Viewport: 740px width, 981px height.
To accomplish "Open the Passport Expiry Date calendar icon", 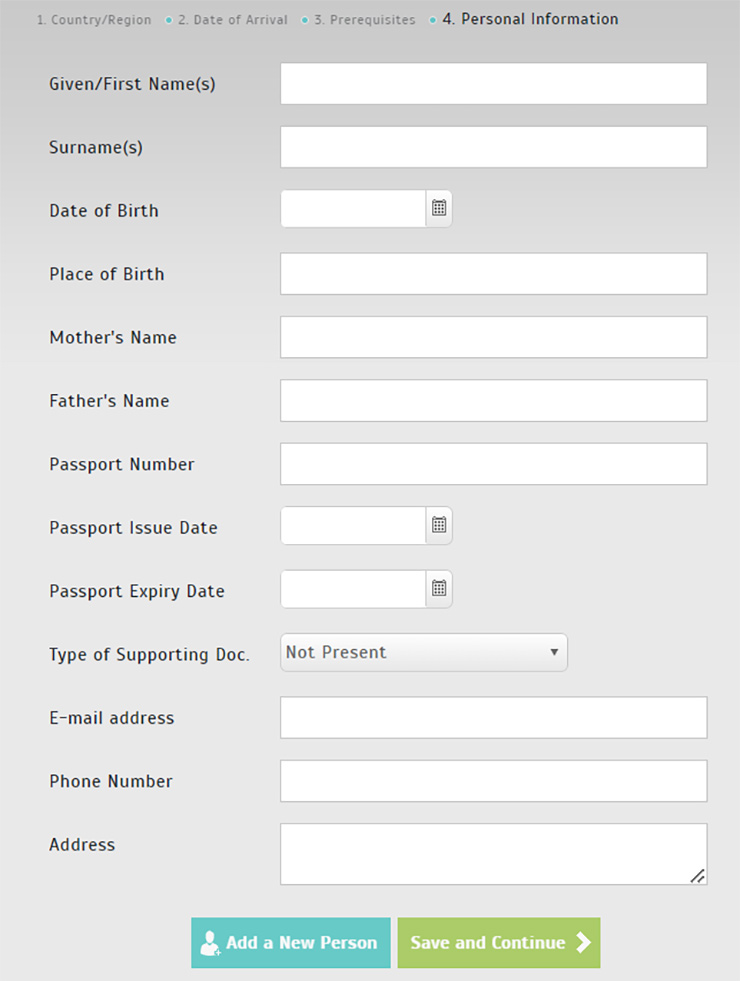I will [439, 589].
